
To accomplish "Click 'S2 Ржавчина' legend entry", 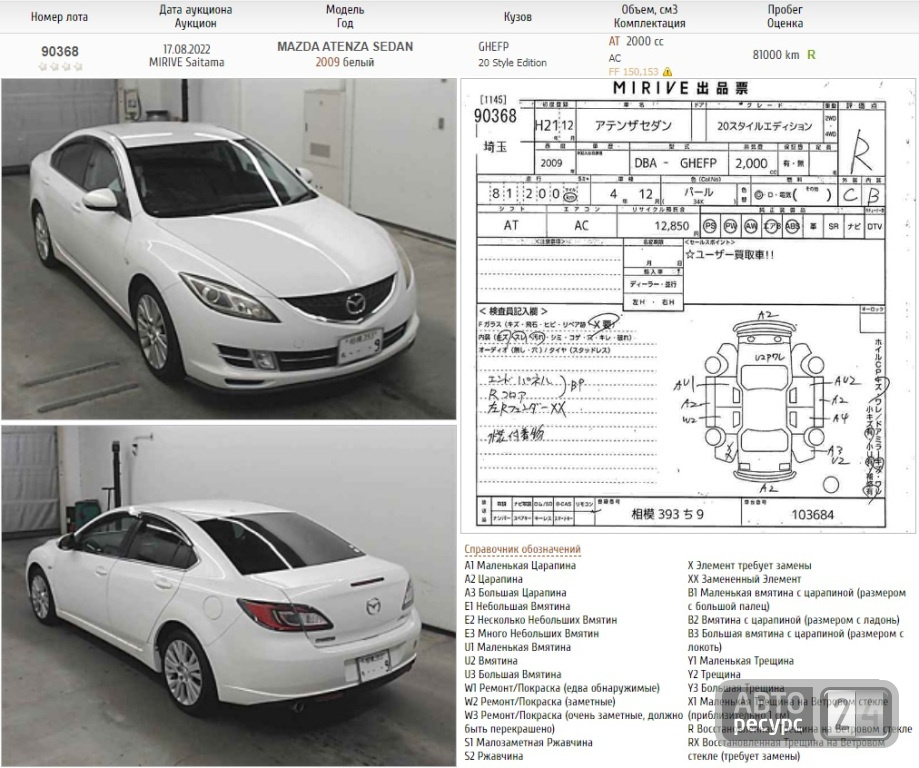I will coord(493,756).
